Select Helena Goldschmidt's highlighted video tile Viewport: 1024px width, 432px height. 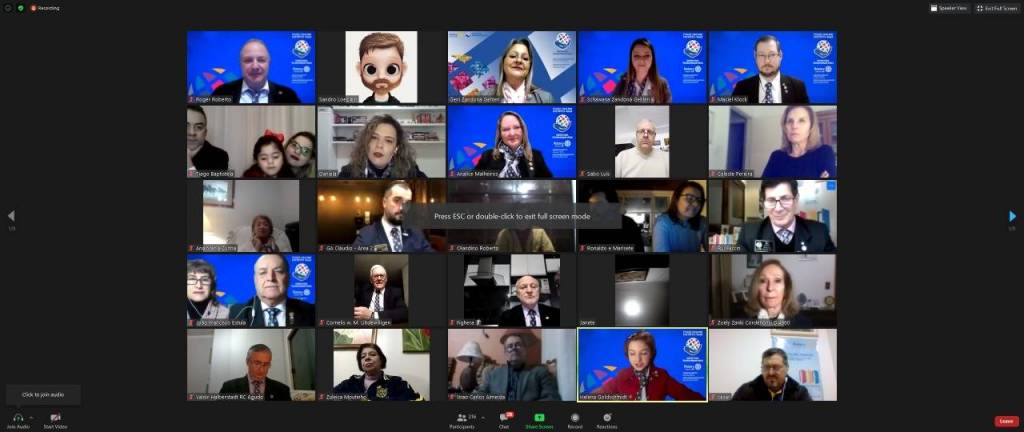tap(642, 365)
